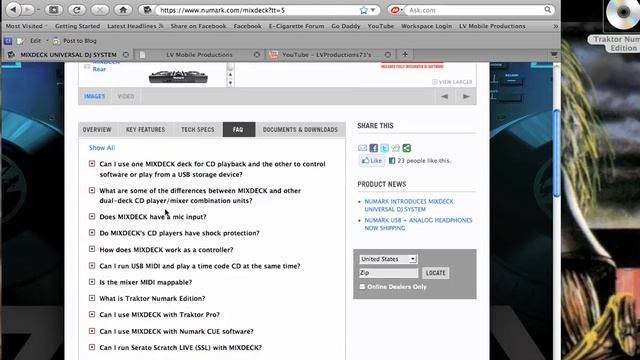Close the MIXDECK UNIVERSAL DJ SYSTEM tab
Image resolution: width=640 pixels, height=360 pixels.
pos(126,54)
